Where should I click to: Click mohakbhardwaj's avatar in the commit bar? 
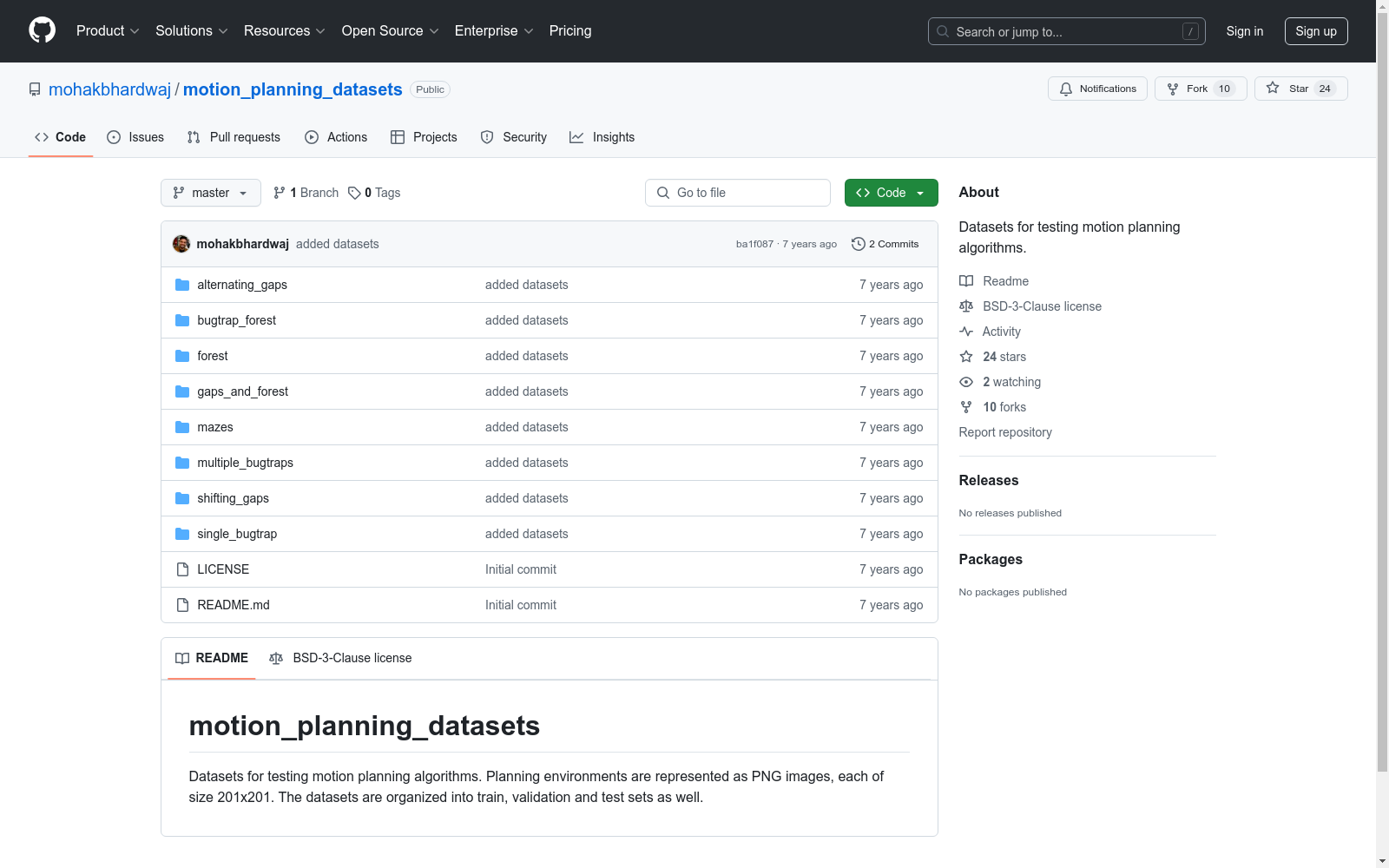181,244
